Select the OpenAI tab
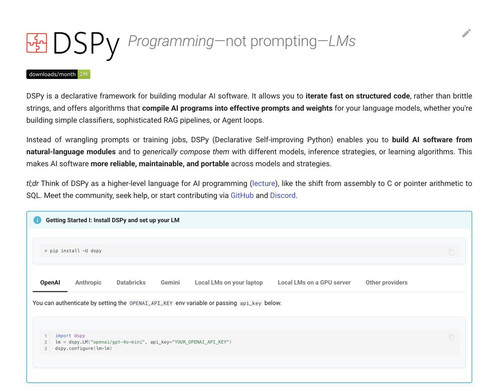500x387 pixels. [x=50, y=283]
